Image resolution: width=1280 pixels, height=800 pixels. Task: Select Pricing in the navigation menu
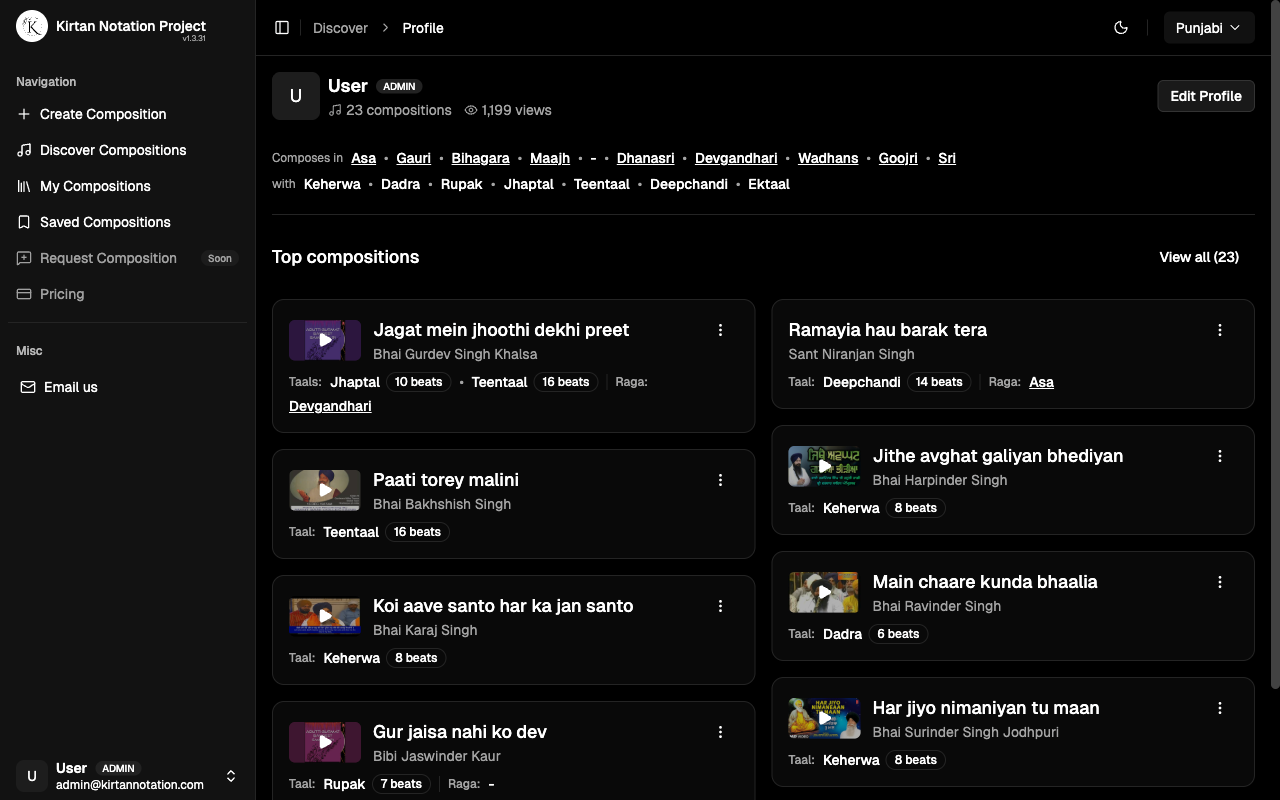pyautogui.click(x=62, y=294)
